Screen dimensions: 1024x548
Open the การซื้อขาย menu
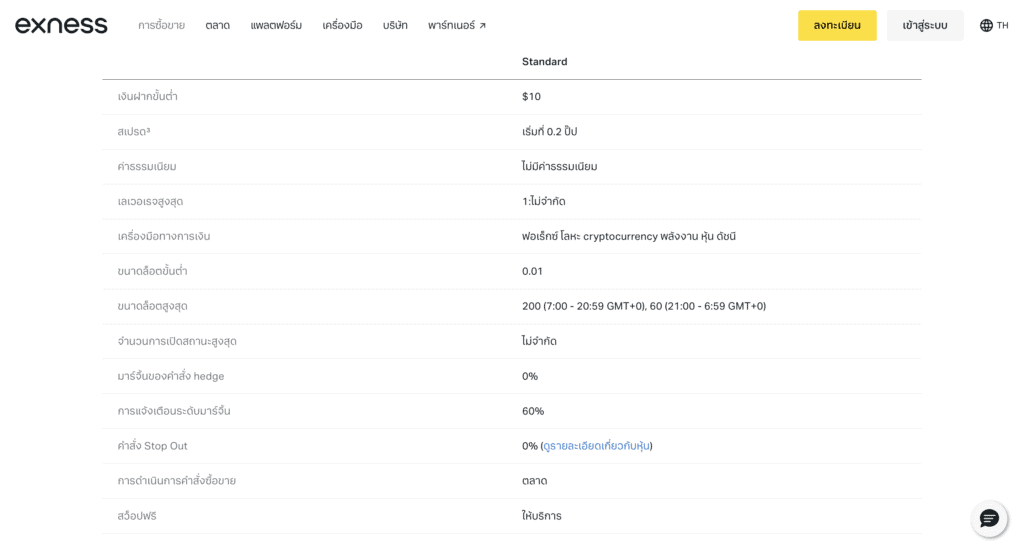(x=161, y=25)
